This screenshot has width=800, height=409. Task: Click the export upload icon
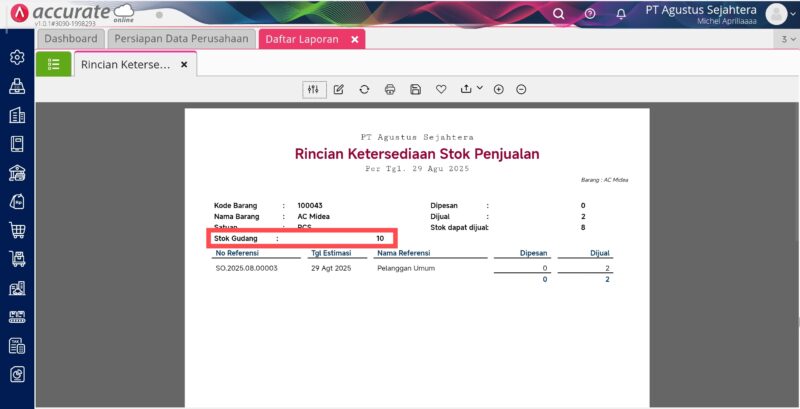pos(466,89)
